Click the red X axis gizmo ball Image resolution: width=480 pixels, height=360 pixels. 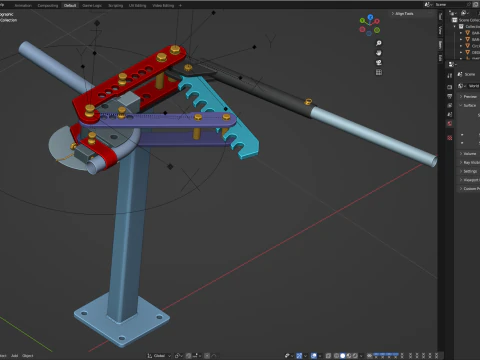click(x=377, y=21)
